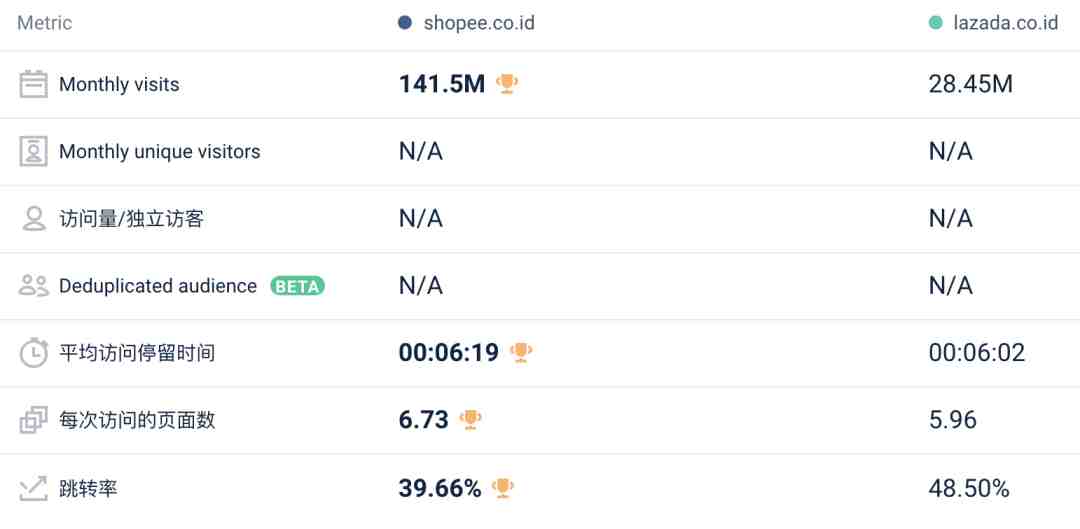Screen dimensions: 1080x529
Task: Click the Deduplicated audience group icon
Action: [34, 286]
